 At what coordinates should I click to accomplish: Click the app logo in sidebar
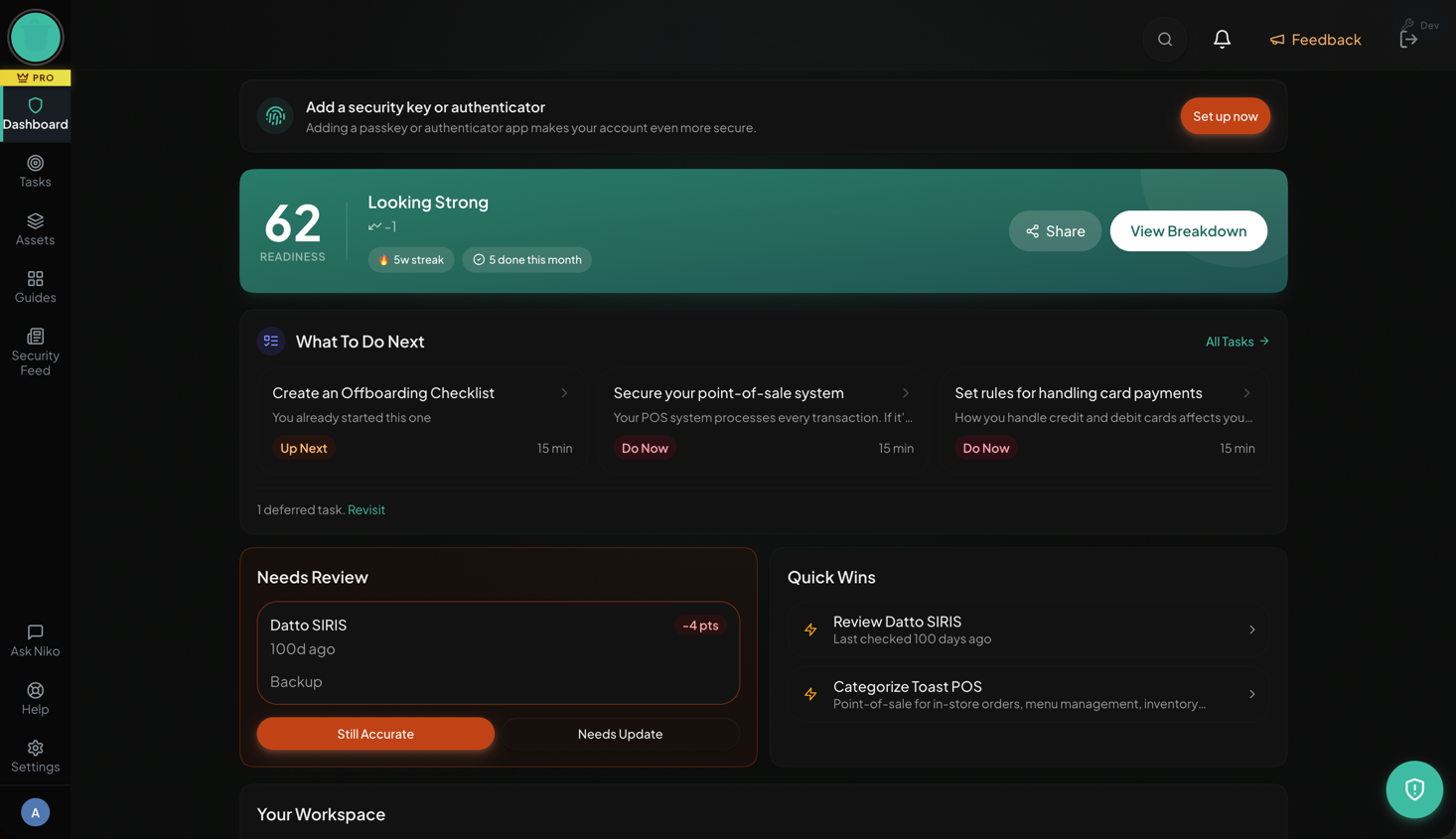(x=36, y=38)
